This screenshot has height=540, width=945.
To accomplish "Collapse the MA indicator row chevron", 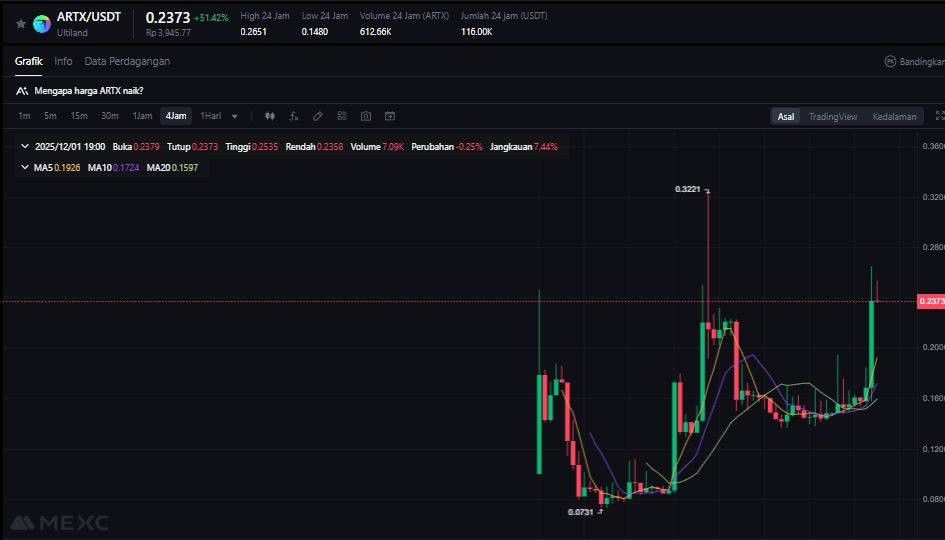I will click(x=25, y=167).
